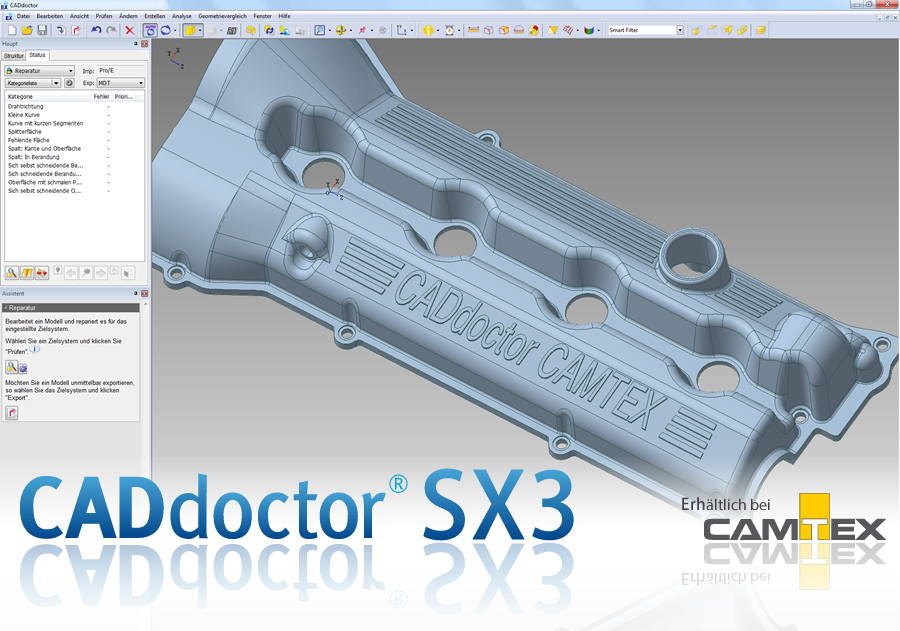Select the Spalt: In Berandung row
900x631 pixels.
pos(73,157)
